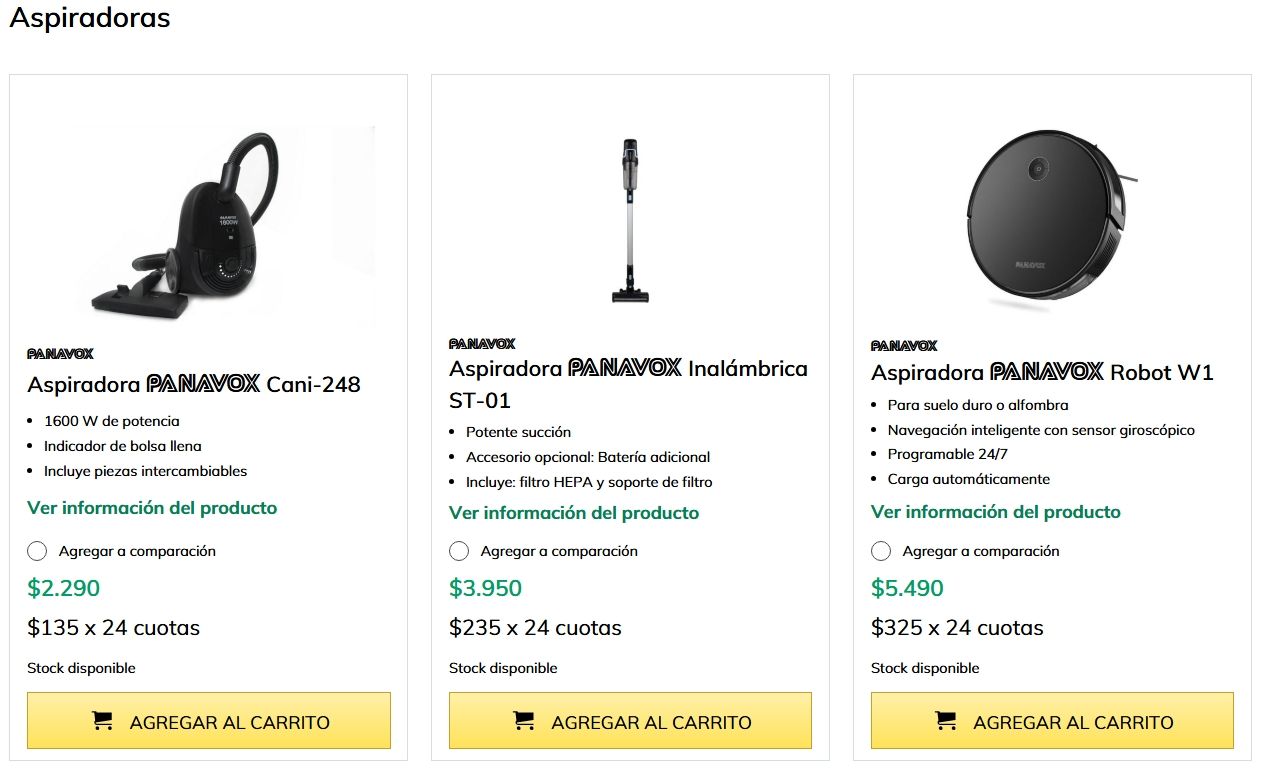1264x779 pixels.
Task: Click the Aspiradora Panavox Cani-248 title
Action: (x=194, y=384)
